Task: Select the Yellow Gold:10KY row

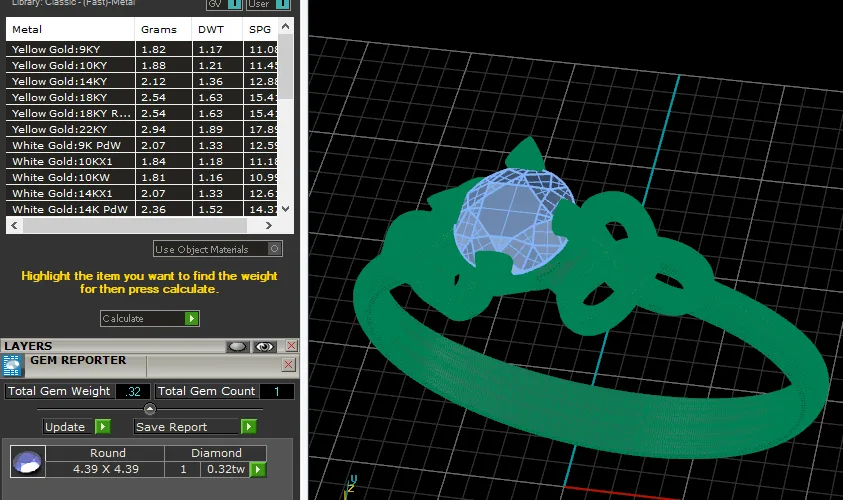Action: click(x=142, y=65)
